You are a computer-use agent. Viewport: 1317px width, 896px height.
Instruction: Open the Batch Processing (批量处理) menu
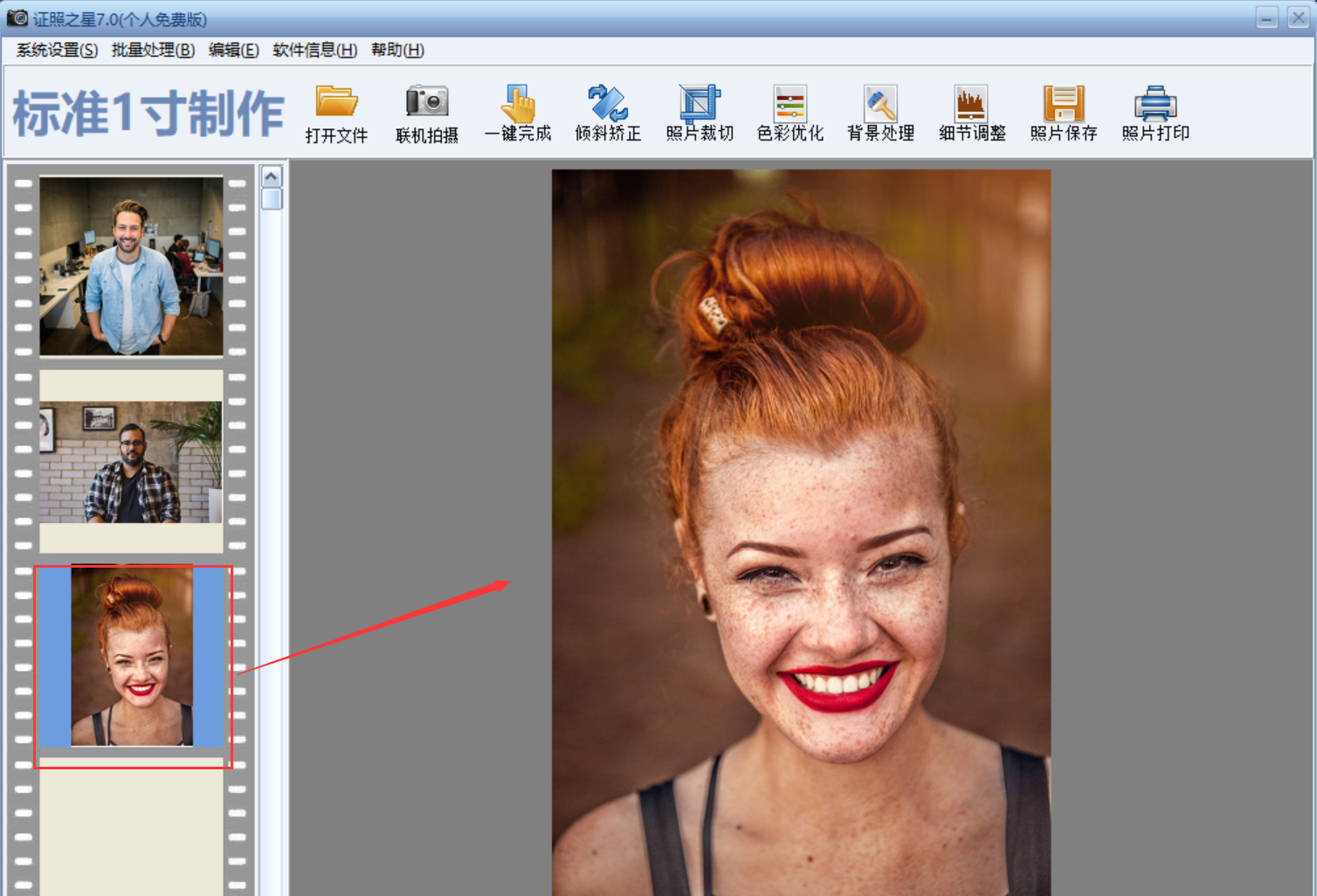pyautogui.click(x=153, y=50)
